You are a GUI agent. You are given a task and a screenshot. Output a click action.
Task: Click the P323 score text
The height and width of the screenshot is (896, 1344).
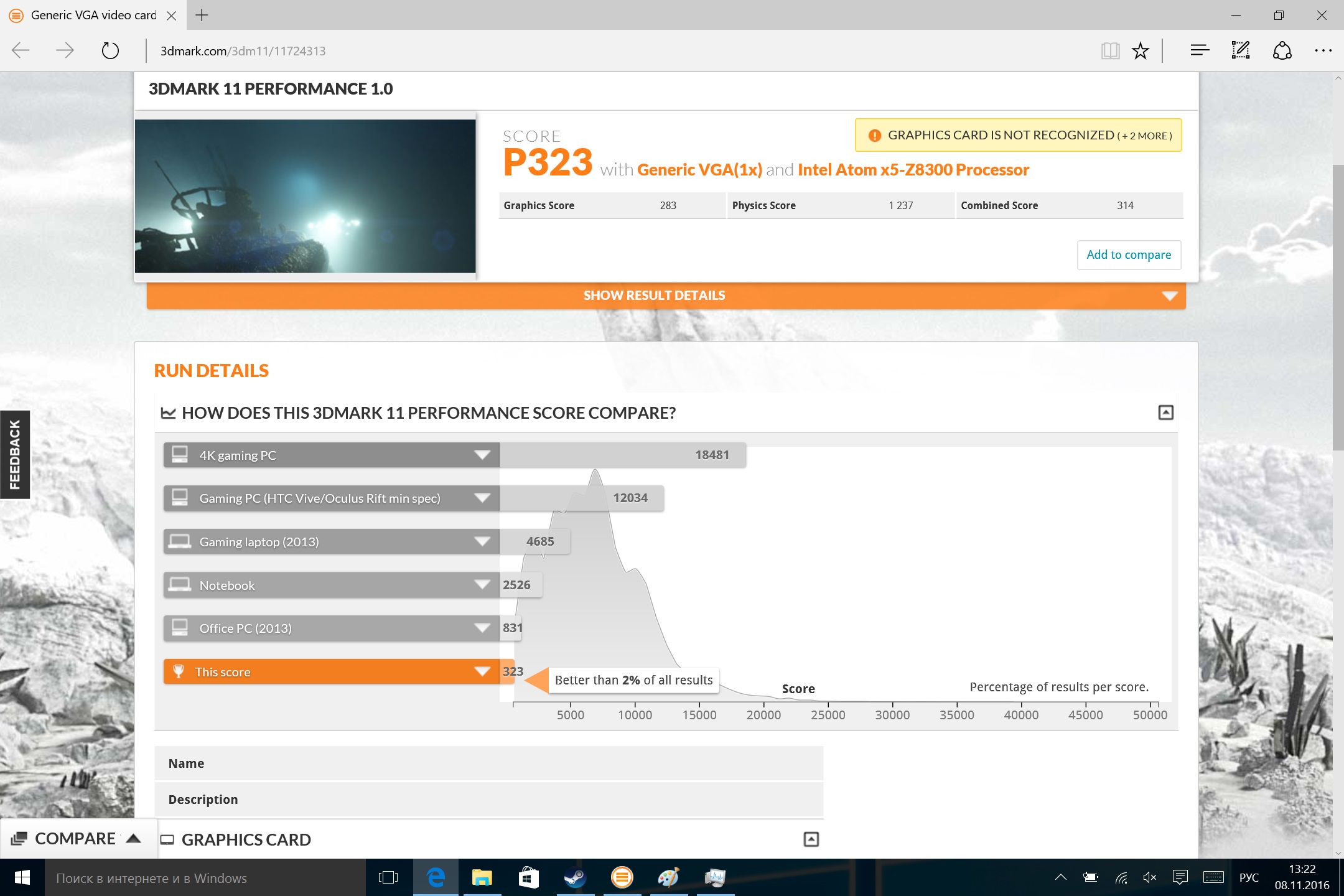point(548,162)
